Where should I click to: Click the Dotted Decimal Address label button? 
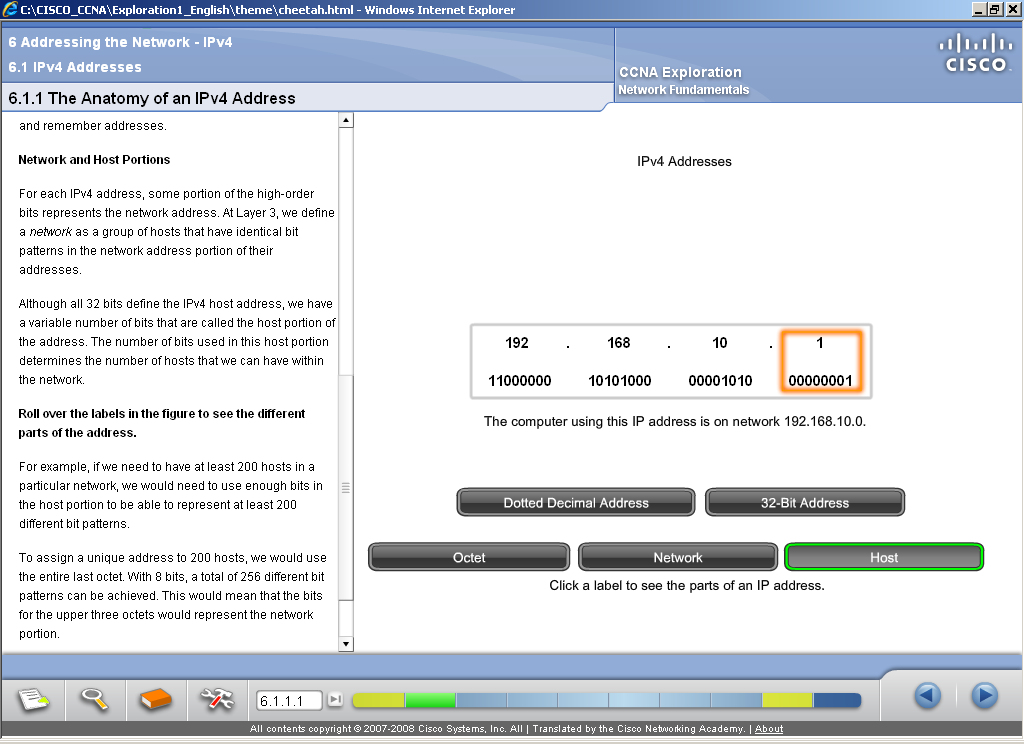tap(576, 502)
